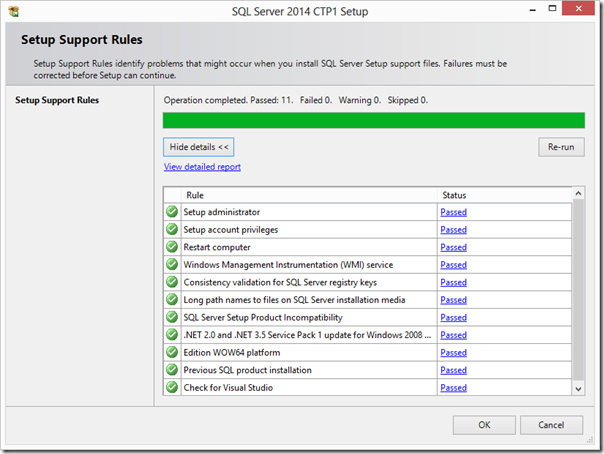Click the SQL Server setup title bar icon
Viewport: 604px width, 454px height.
tap(13, 12)
